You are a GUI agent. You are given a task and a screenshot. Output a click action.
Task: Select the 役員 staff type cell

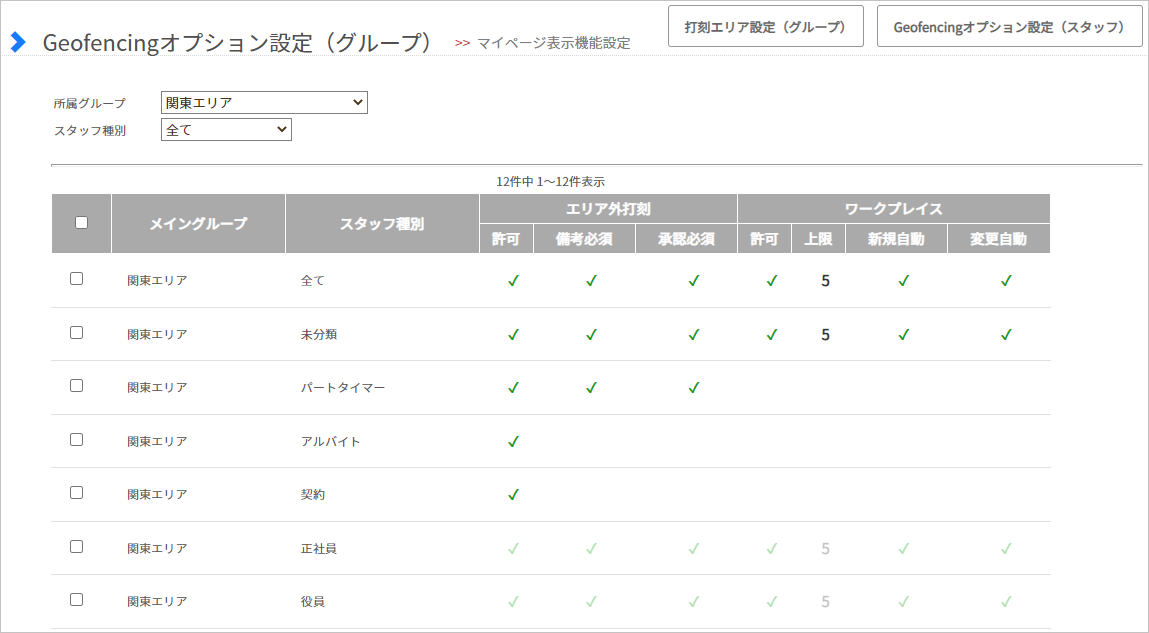pos(313,601)
